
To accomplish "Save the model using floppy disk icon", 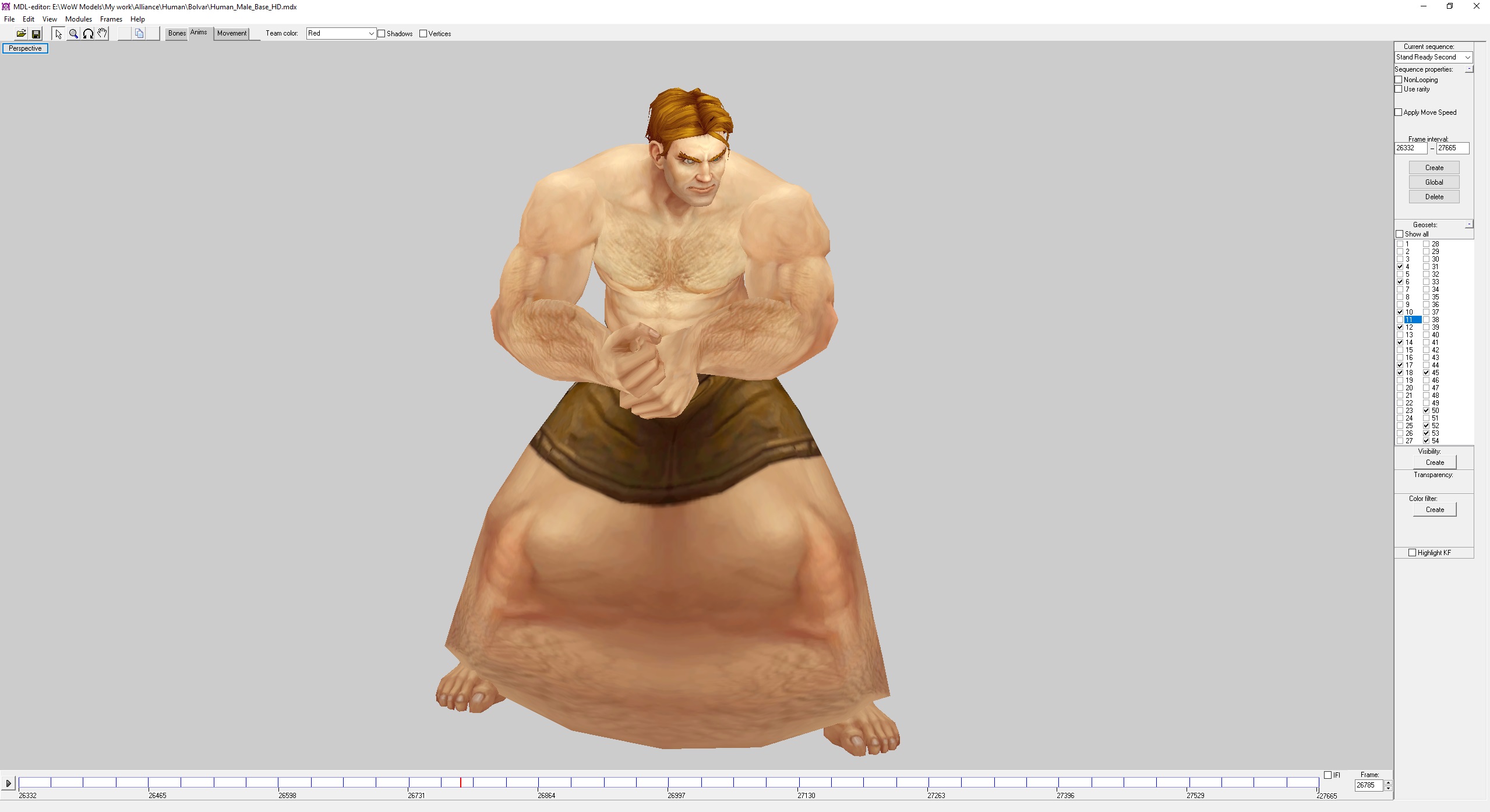I will pos(36,34).
